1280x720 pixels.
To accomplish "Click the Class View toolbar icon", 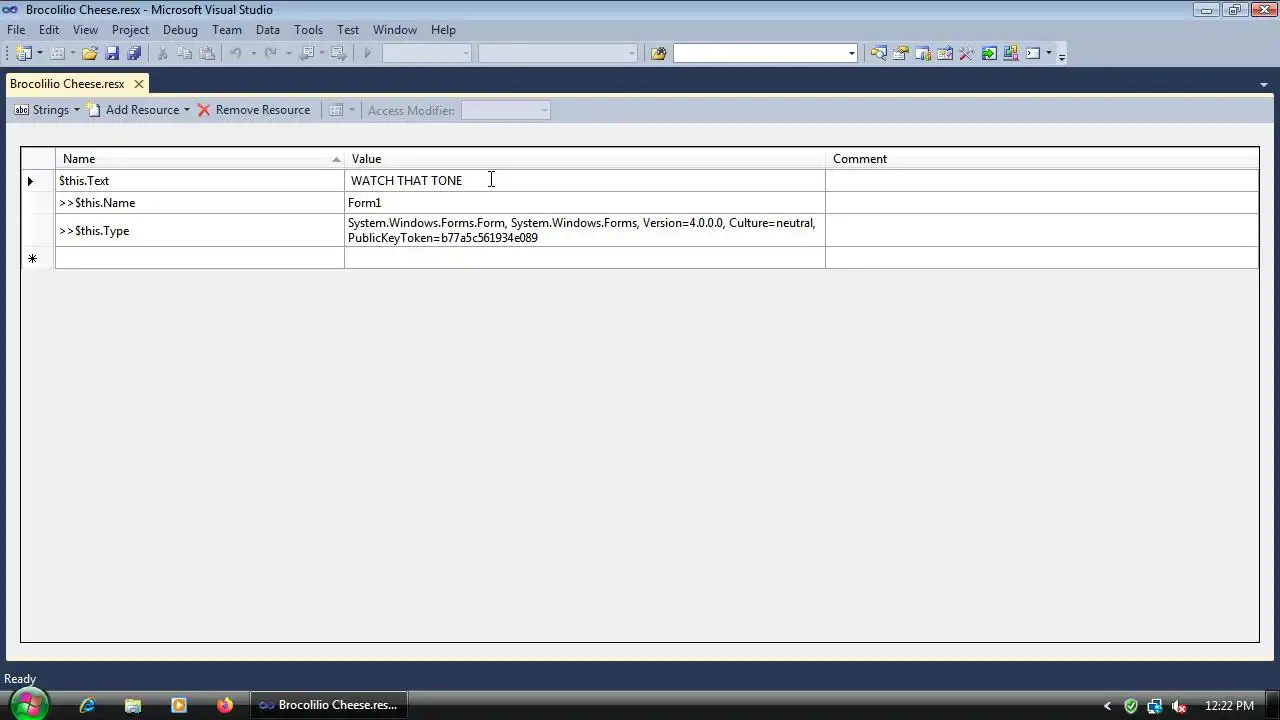I will (x=1011, y=53).
